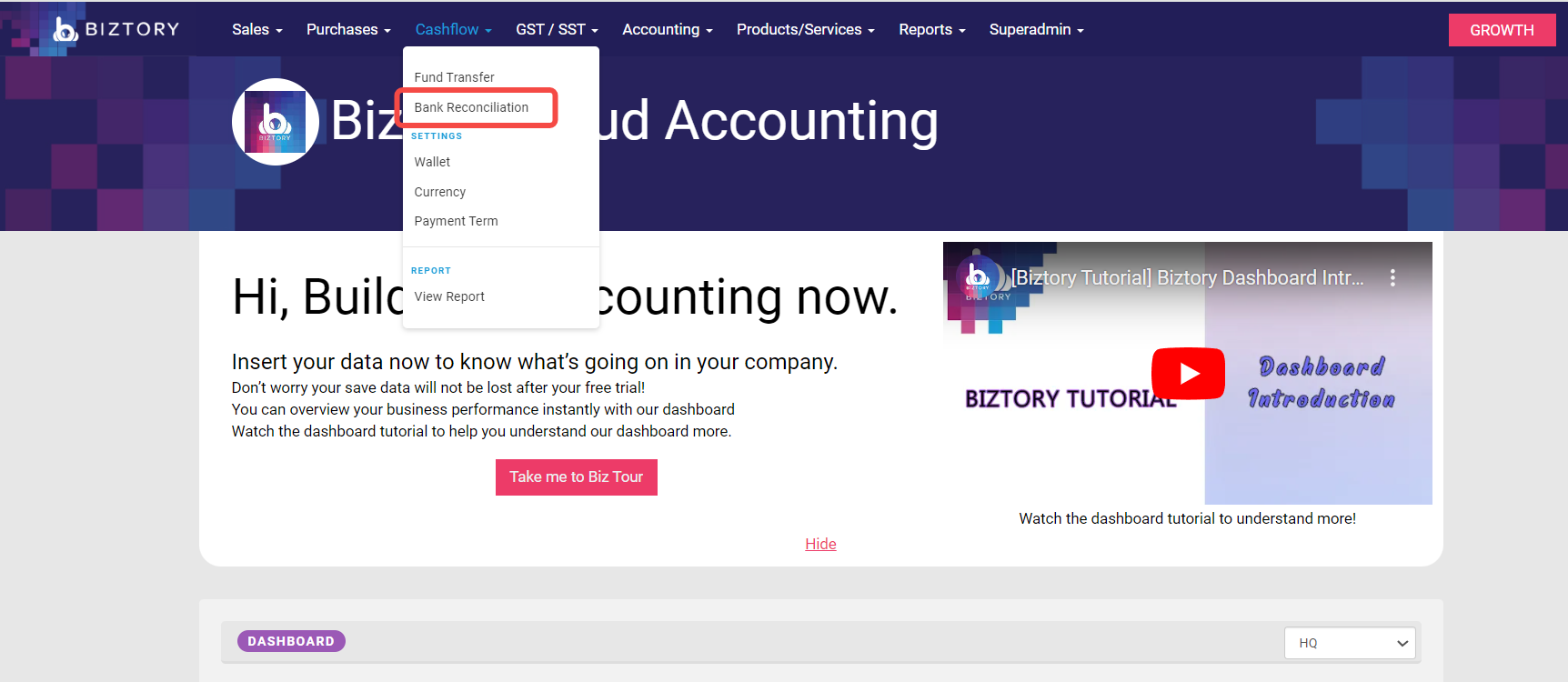Click the GROWTH plan button

[1502, 30]
